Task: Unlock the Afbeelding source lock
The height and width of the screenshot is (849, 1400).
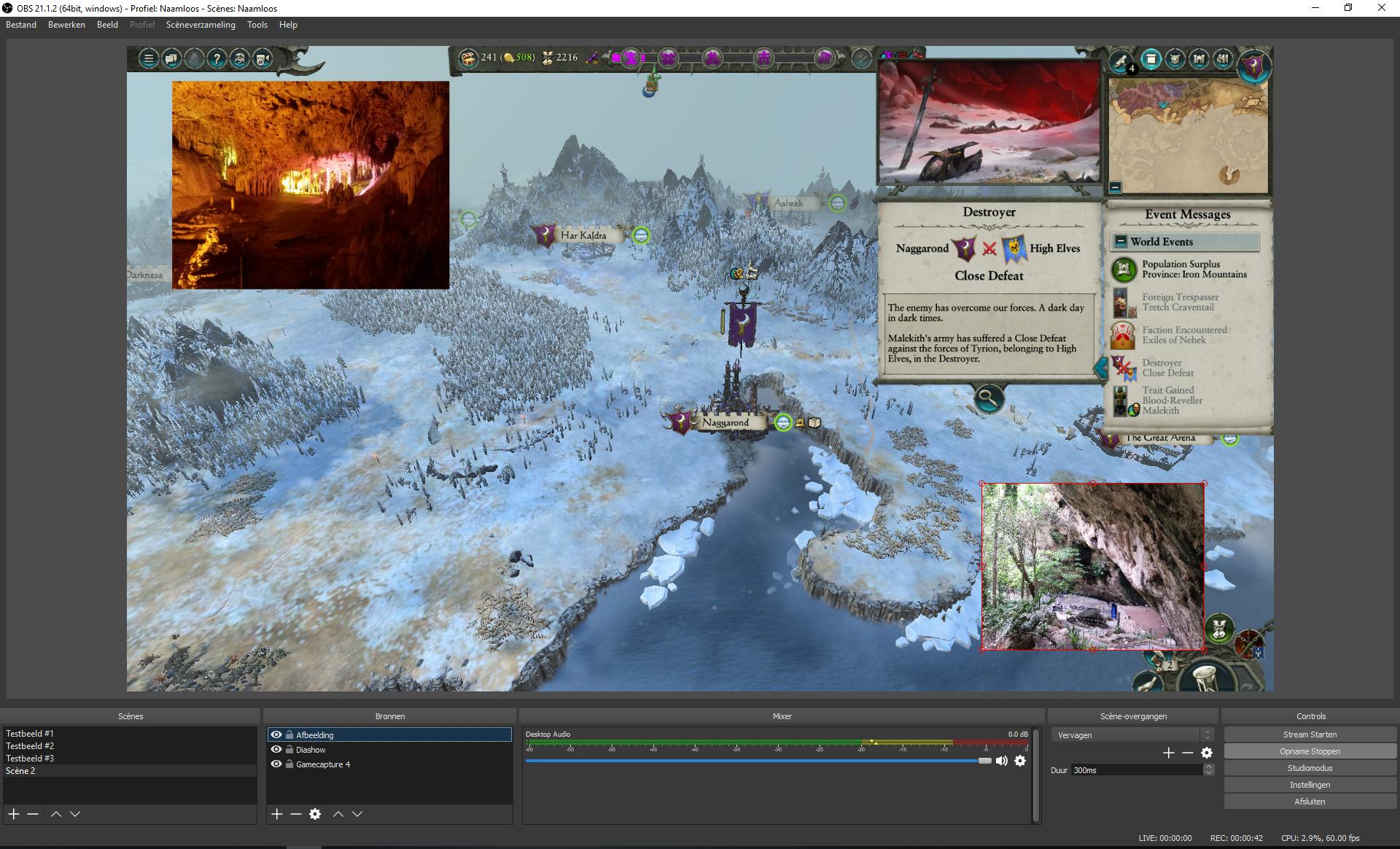Action: [x=289, y=734]
